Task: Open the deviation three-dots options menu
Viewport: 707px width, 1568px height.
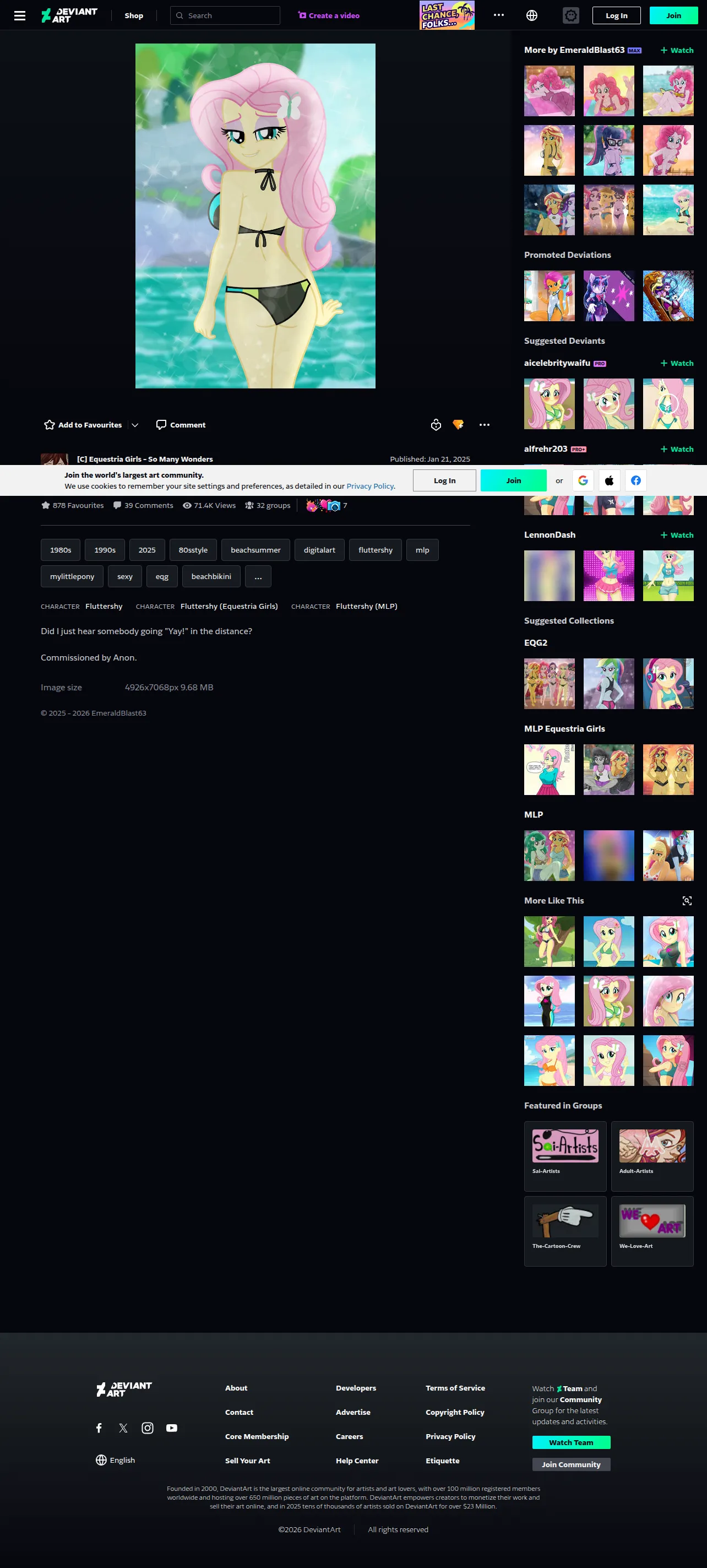Action: (485, 425)
